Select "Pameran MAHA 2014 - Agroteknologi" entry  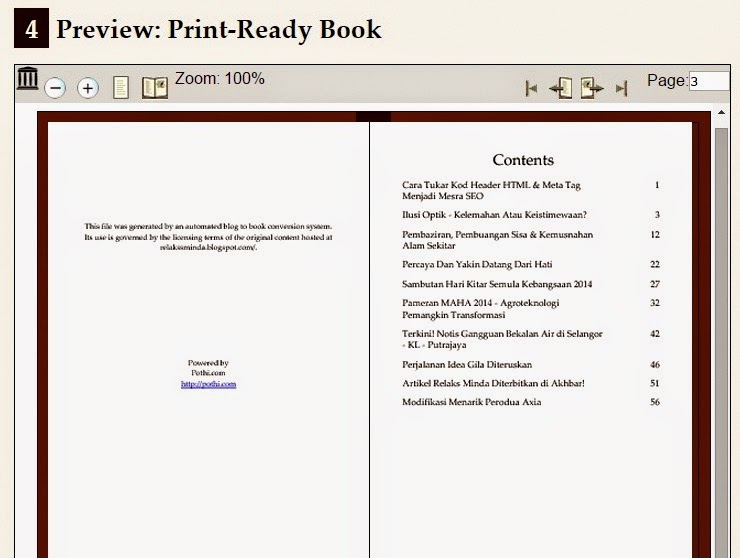(480, 309)
